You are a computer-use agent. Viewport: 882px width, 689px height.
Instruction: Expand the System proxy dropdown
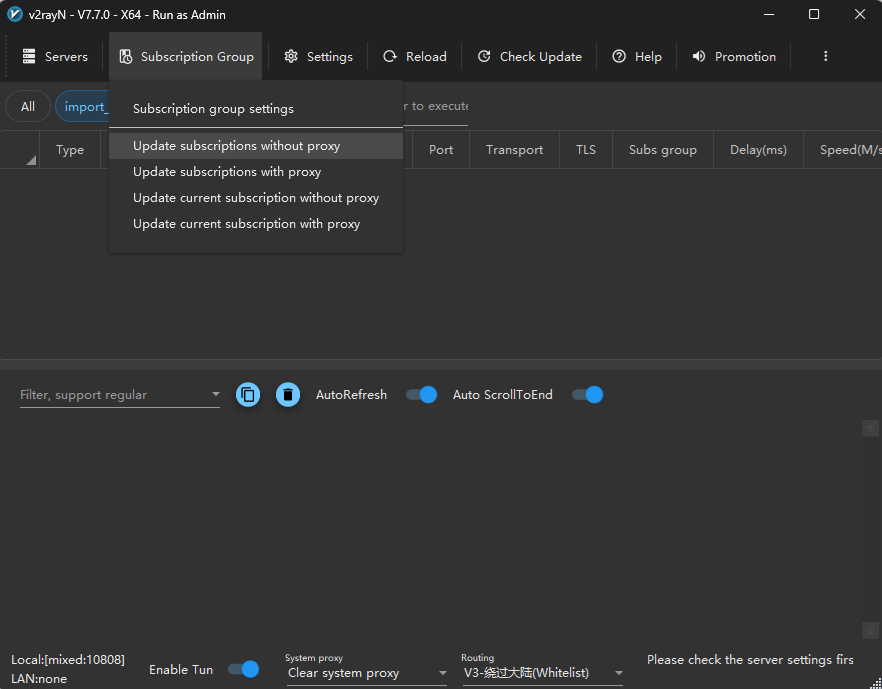[442, 674]
